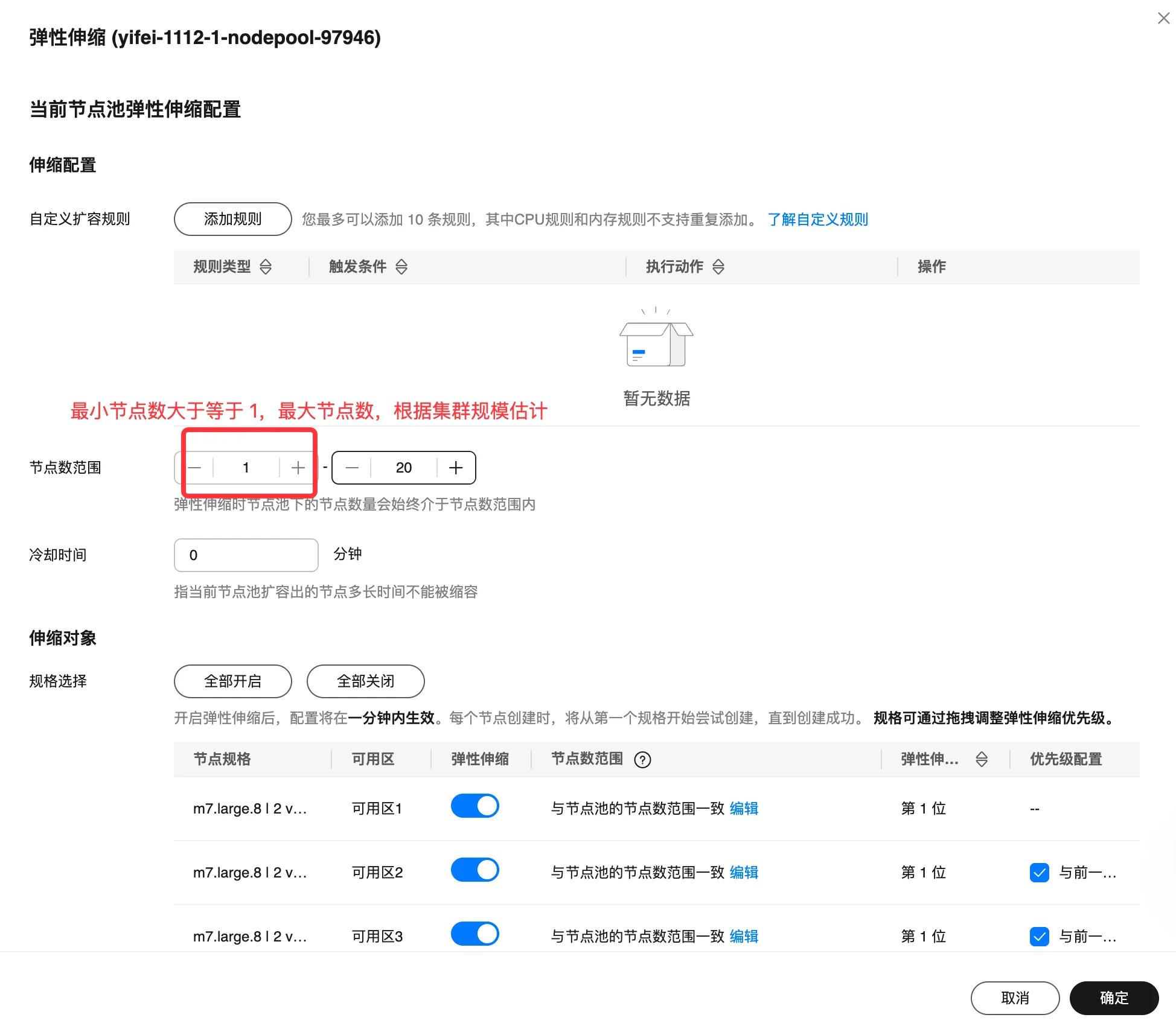The width and height of the screenshot is (1176, 1032).
Task: Focus the 冷却时间 minutes input field
Action: tap(246, 555)
